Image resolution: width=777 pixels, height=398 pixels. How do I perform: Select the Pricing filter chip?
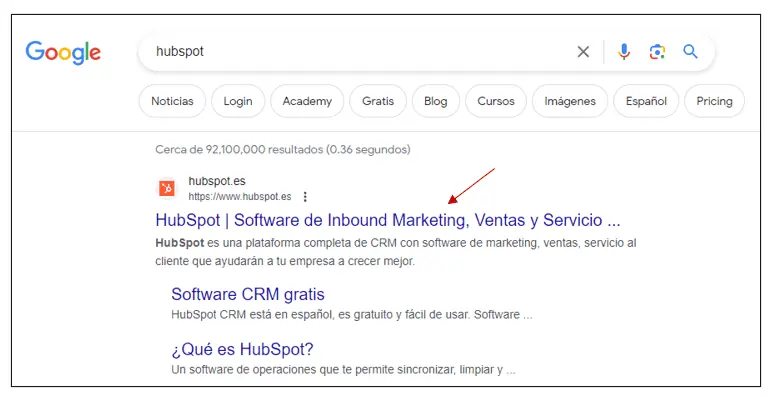(714, 101)
